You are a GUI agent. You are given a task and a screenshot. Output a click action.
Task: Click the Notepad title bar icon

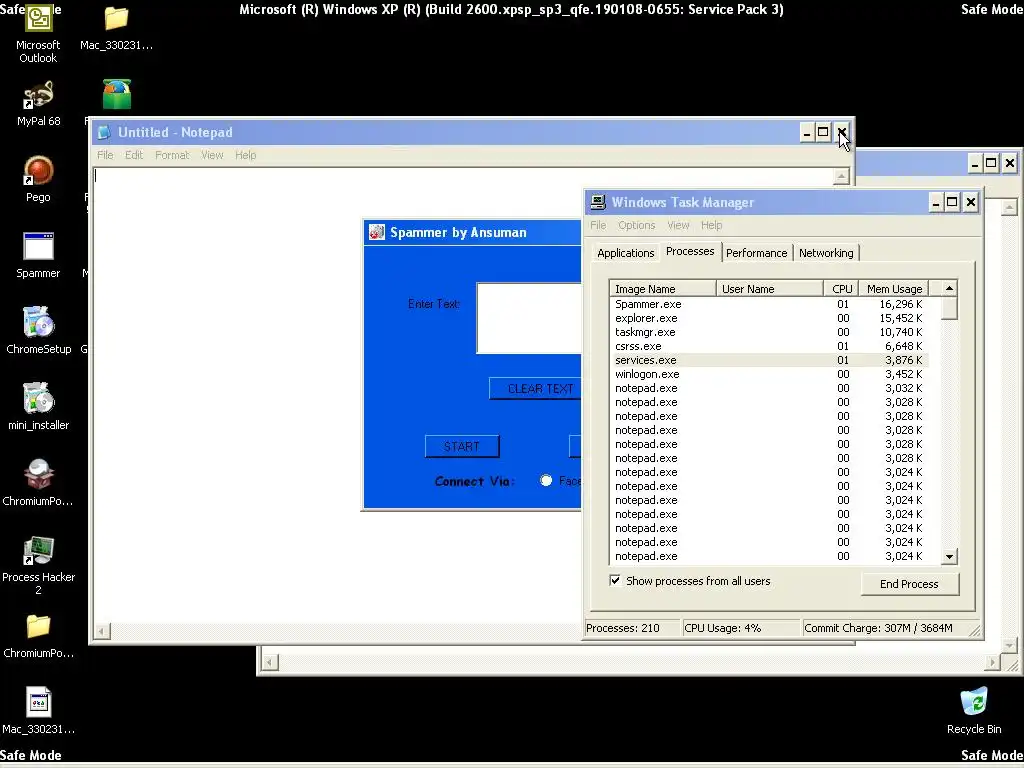coord(104,133)
